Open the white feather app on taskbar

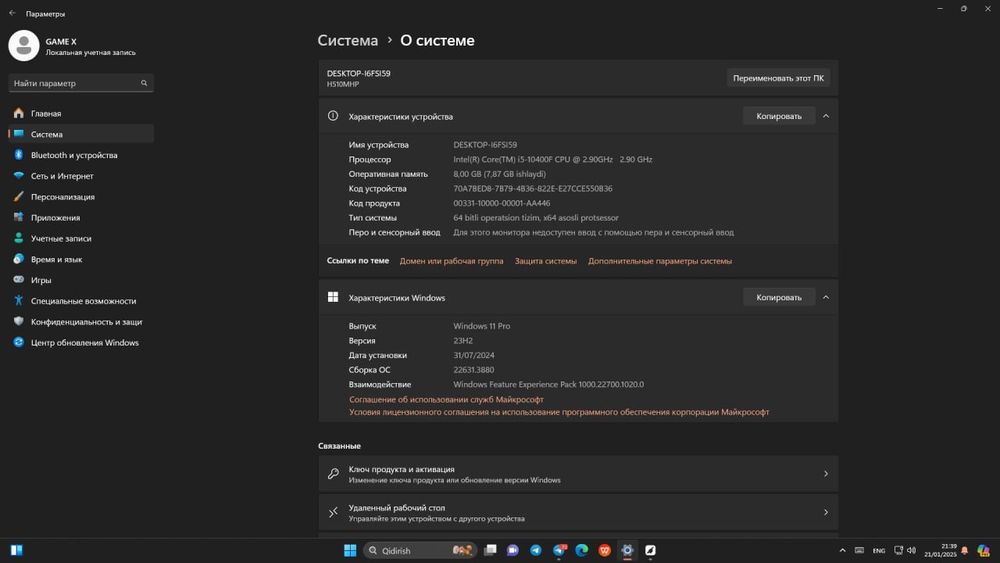pyautogui.click(x=651, y=550)
